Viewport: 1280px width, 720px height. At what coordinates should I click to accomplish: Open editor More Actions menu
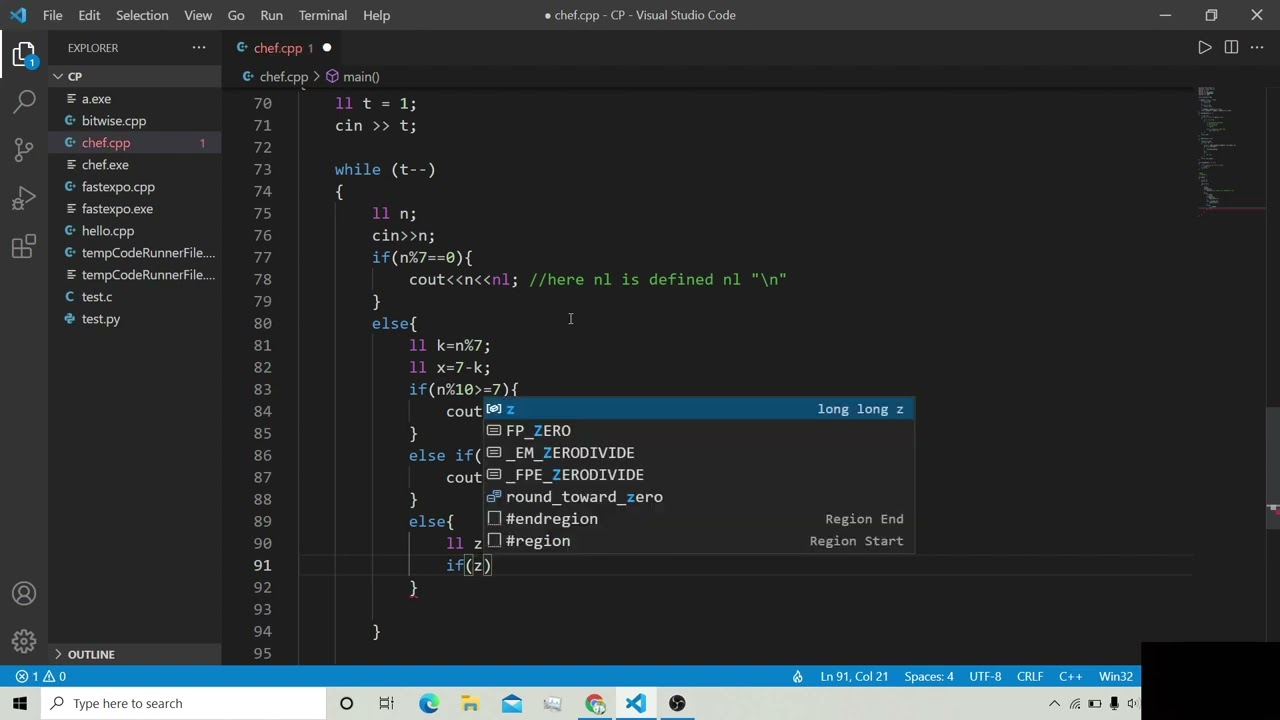click(1257, 48)
